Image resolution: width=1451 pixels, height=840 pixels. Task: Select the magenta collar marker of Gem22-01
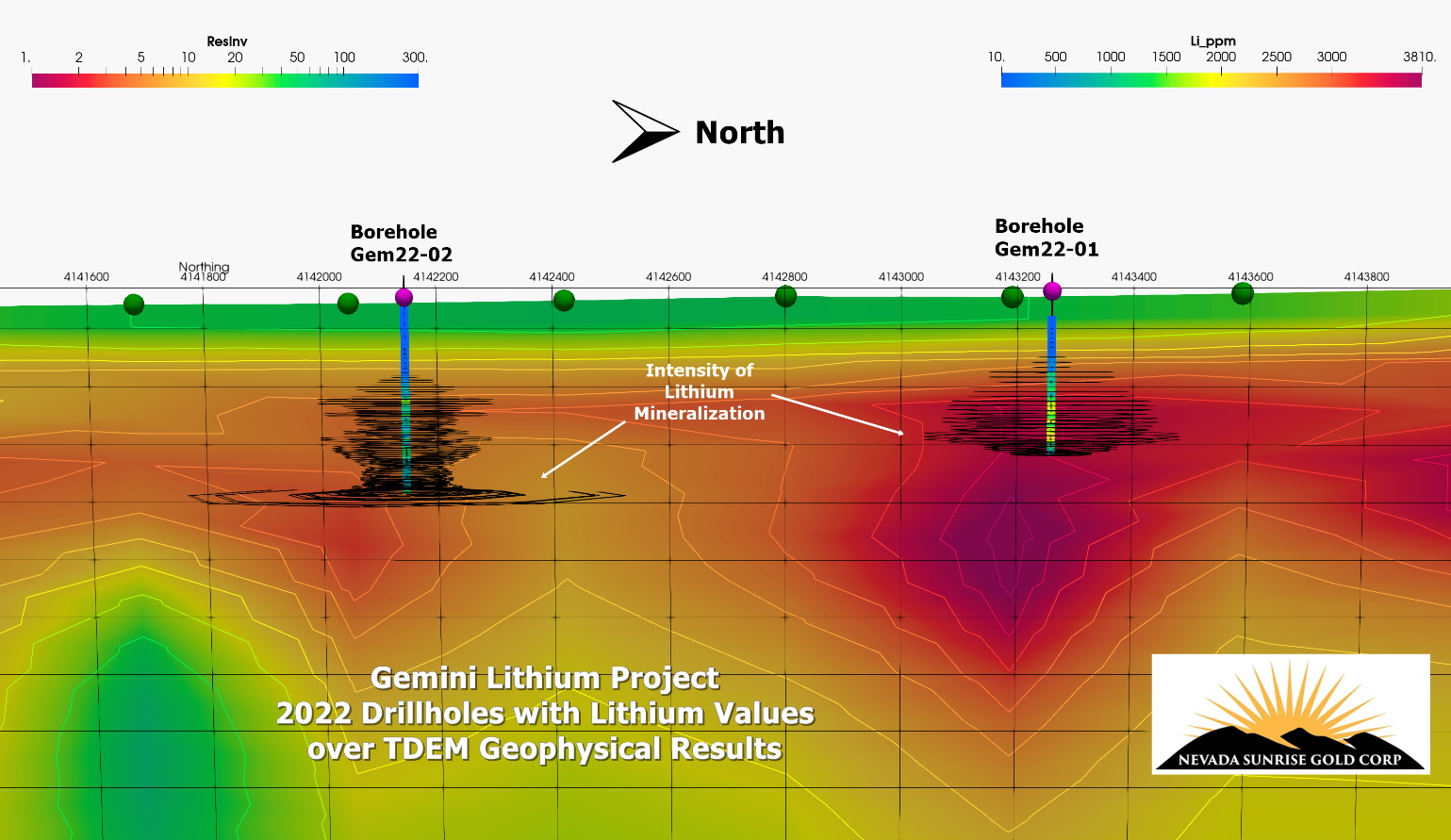1052,291
